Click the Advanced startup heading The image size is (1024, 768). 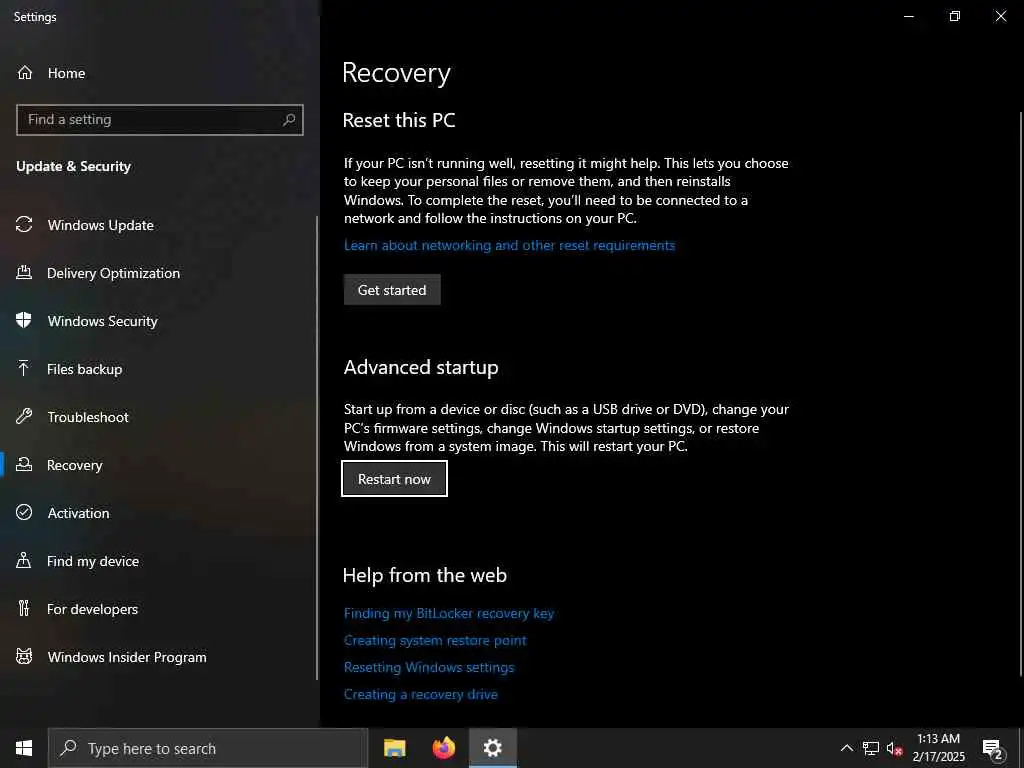tap(421, 368)
